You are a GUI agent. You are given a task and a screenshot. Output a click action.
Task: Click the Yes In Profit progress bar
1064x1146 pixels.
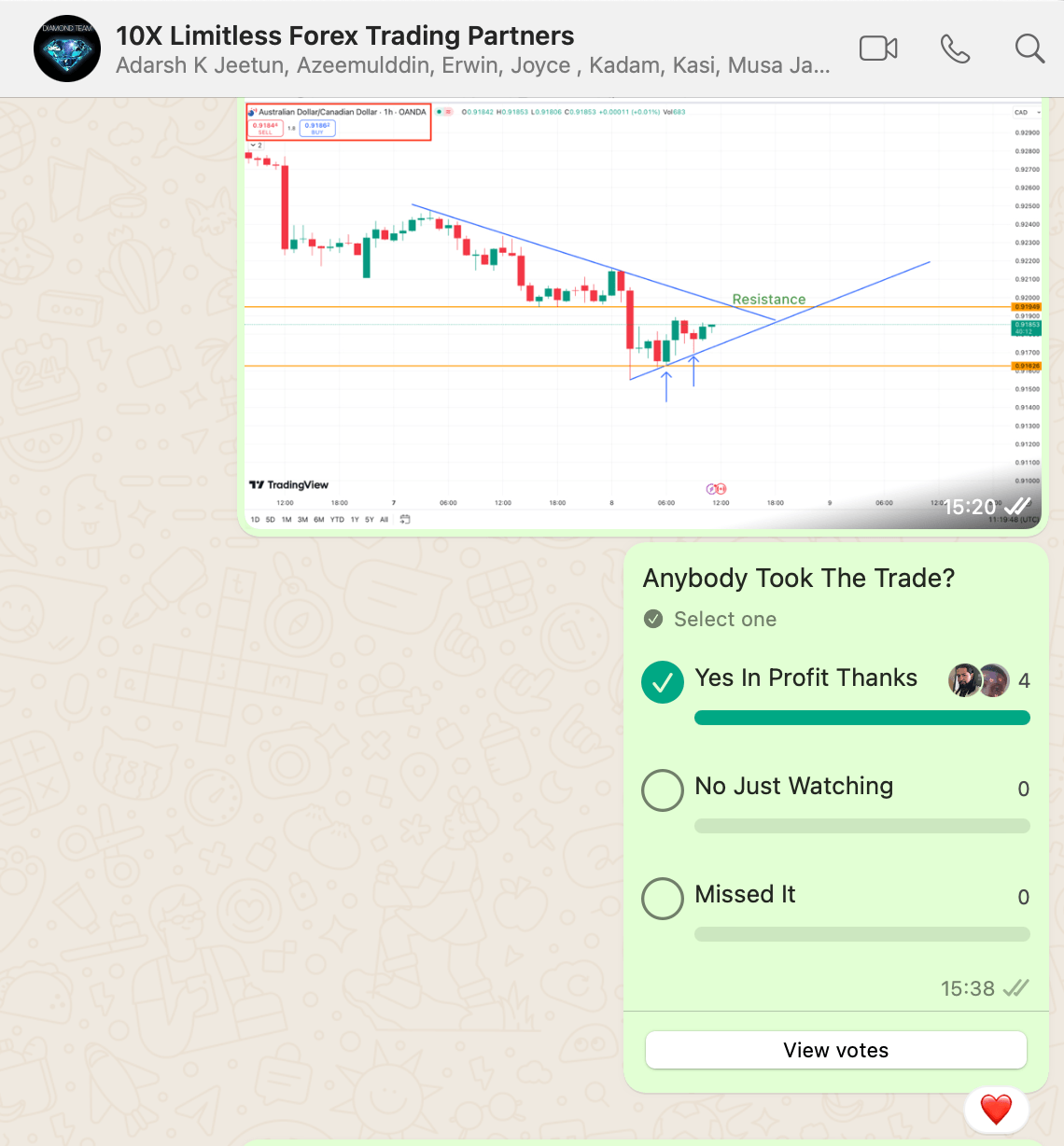862,718
